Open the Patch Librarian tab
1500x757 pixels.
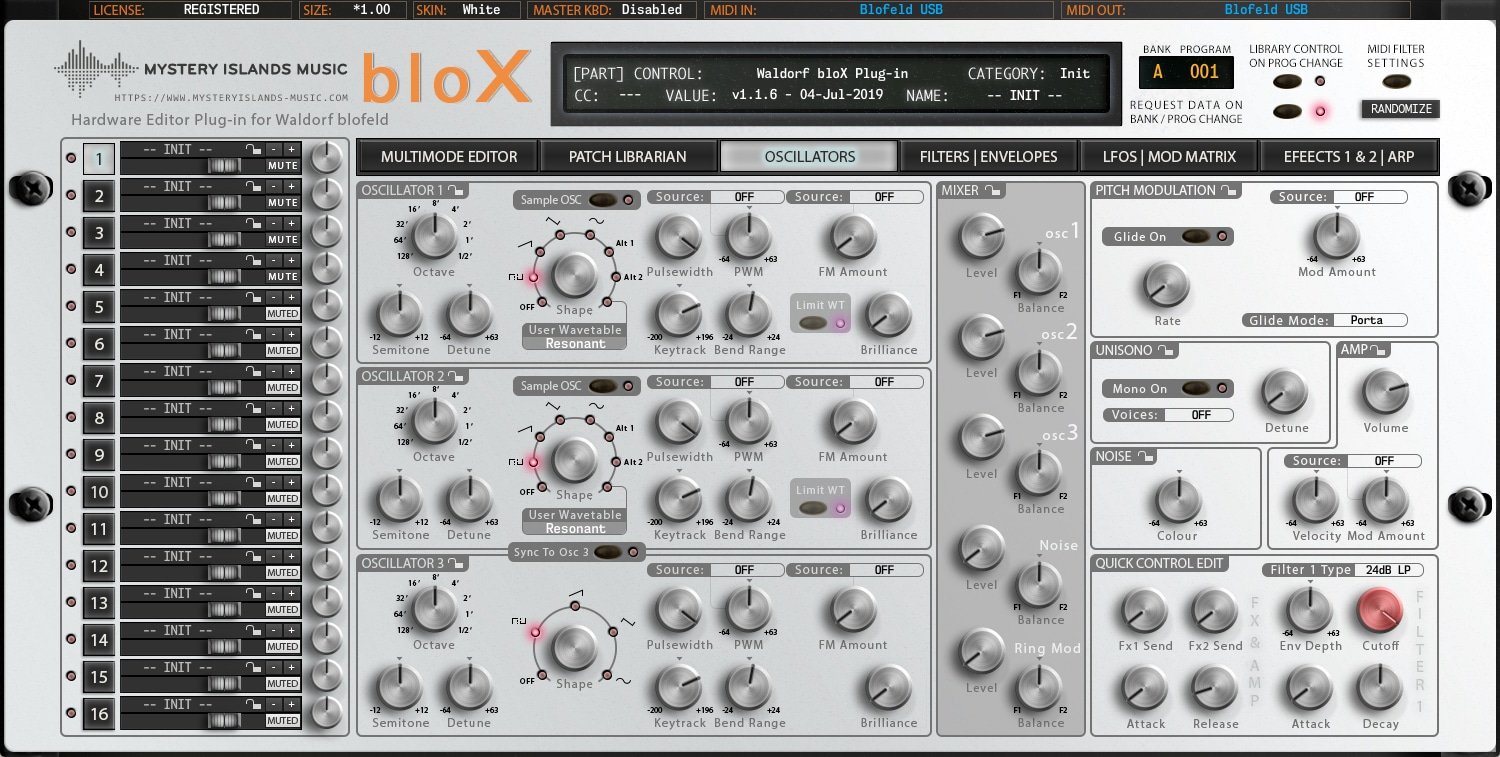pyautogui.click(x=628, y=156)
